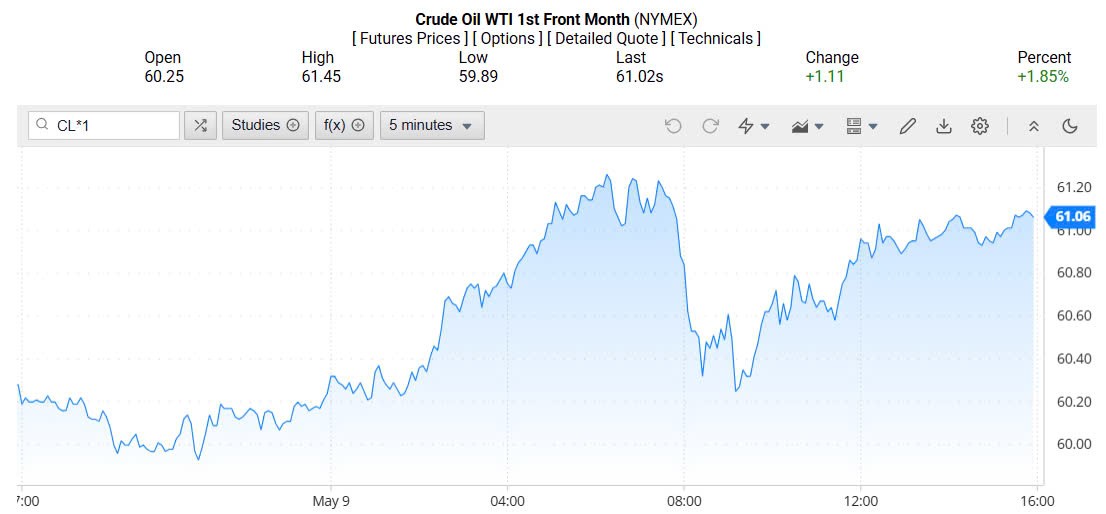Screen dimensions: 1106x514
Task: View the Technicals page
Action: pyautogui.click(x=715, y=38)
